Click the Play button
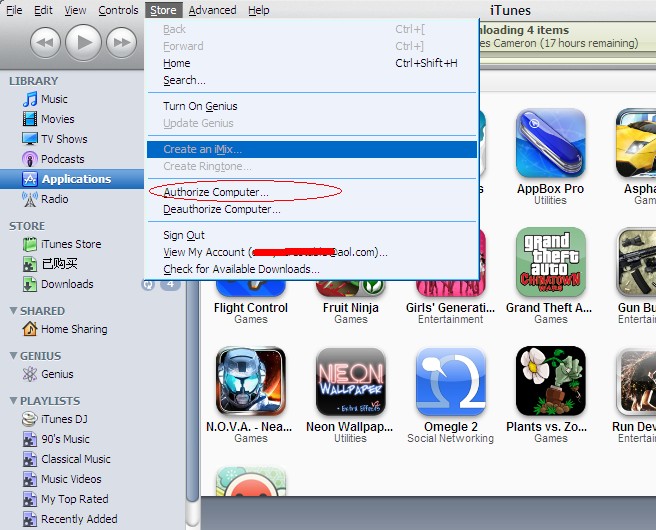656x530 pixels. (84, 42)
